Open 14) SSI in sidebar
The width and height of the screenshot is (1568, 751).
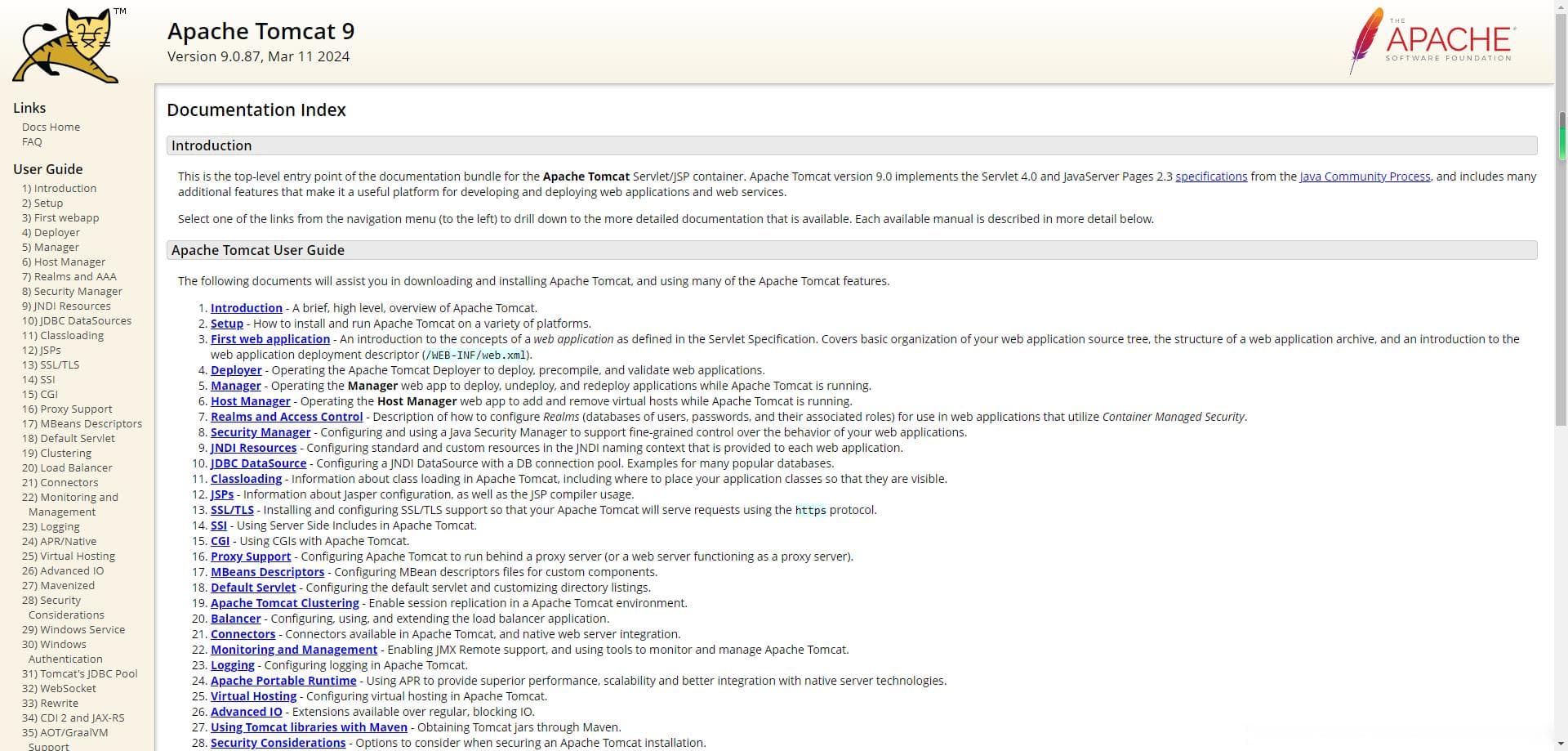pyautogui.click(x=38, y=379)
